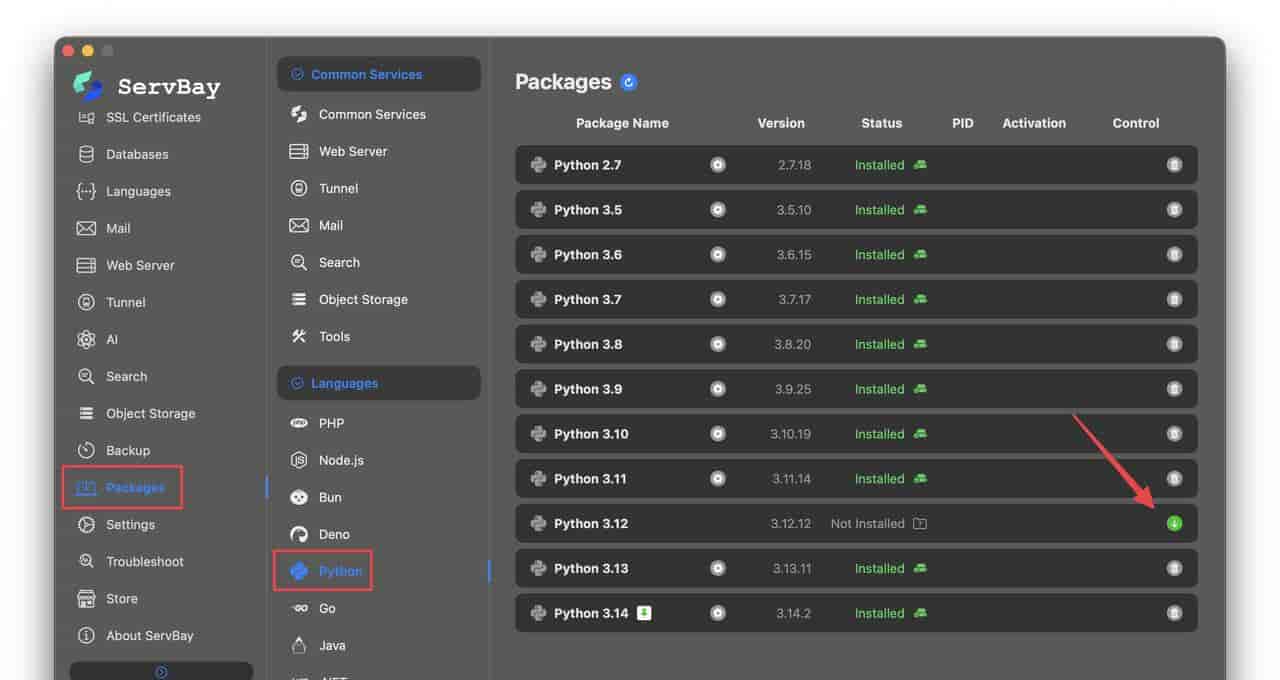Delete the Python 3.14 package

tap(1174, 613)
